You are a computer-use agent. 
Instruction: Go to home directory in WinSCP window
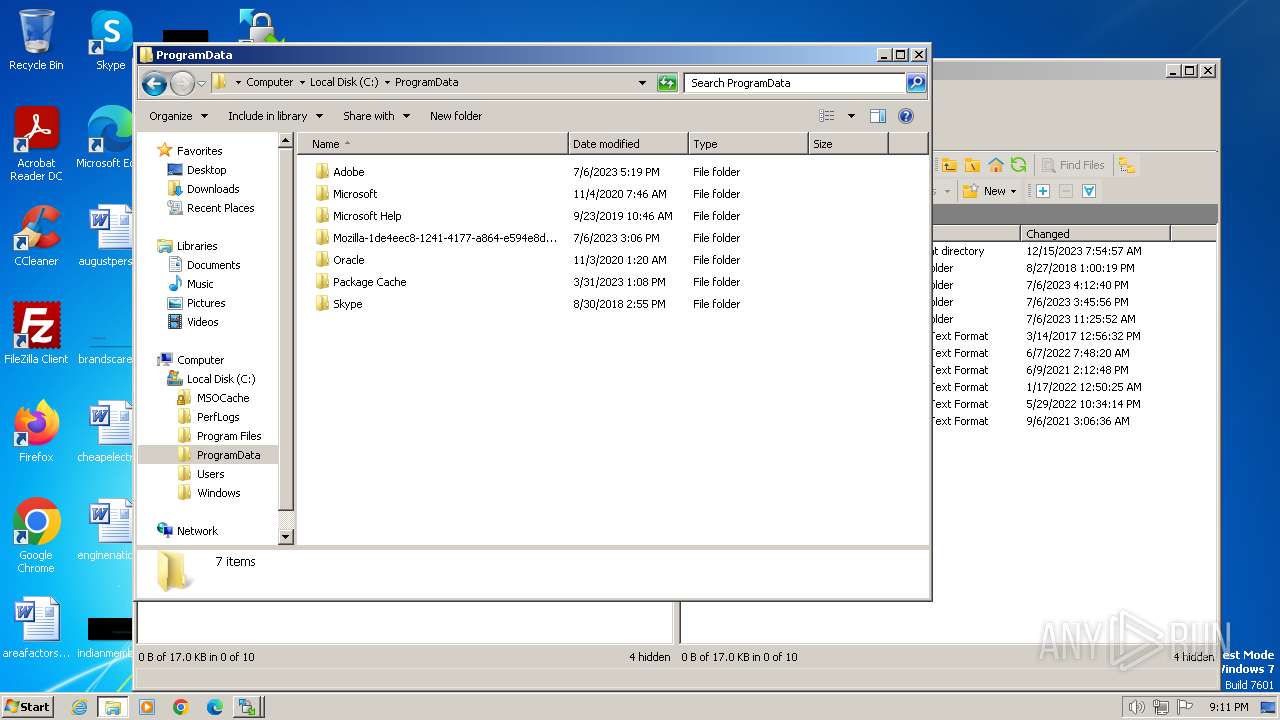click(x=995, y=165)
